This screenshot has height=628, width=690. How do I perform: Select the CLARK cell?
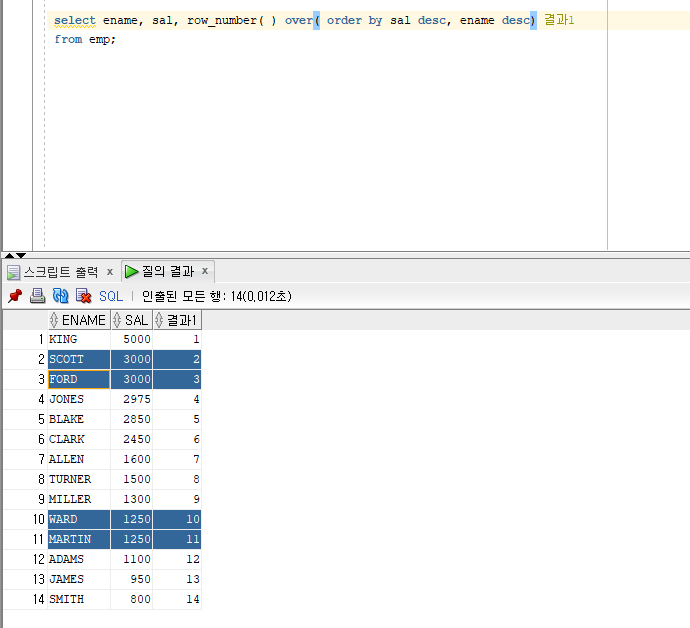coord(79,439)
